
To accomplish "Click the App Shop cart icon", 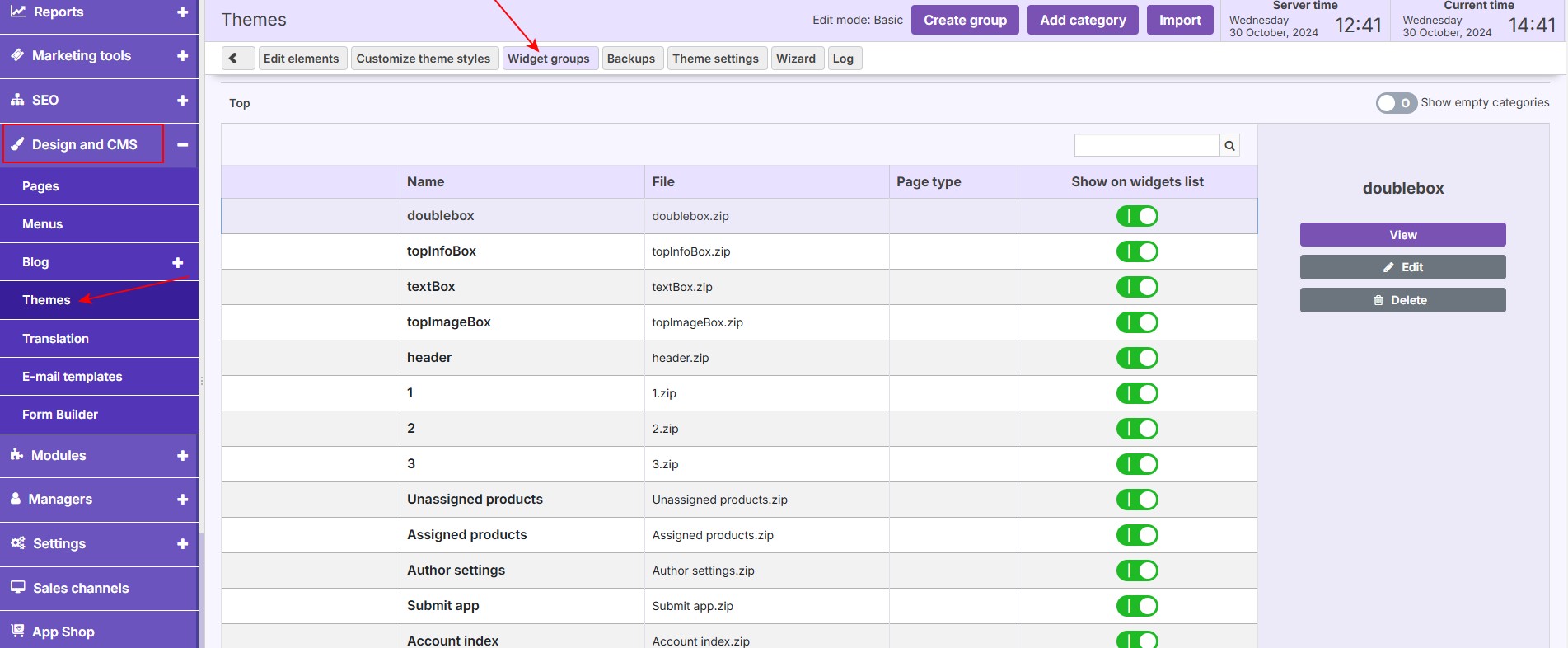I will pos(17,631).
